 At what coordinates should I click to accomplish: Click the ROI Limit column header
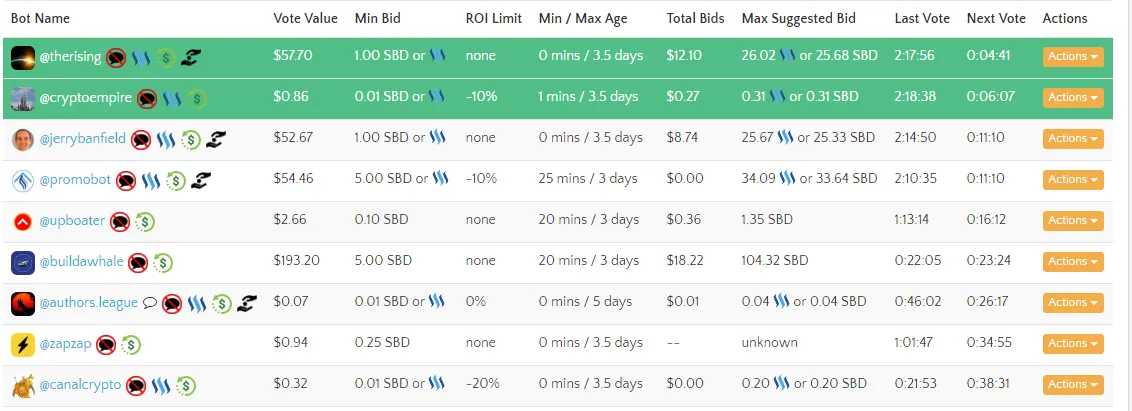click(x=494, y=18)
